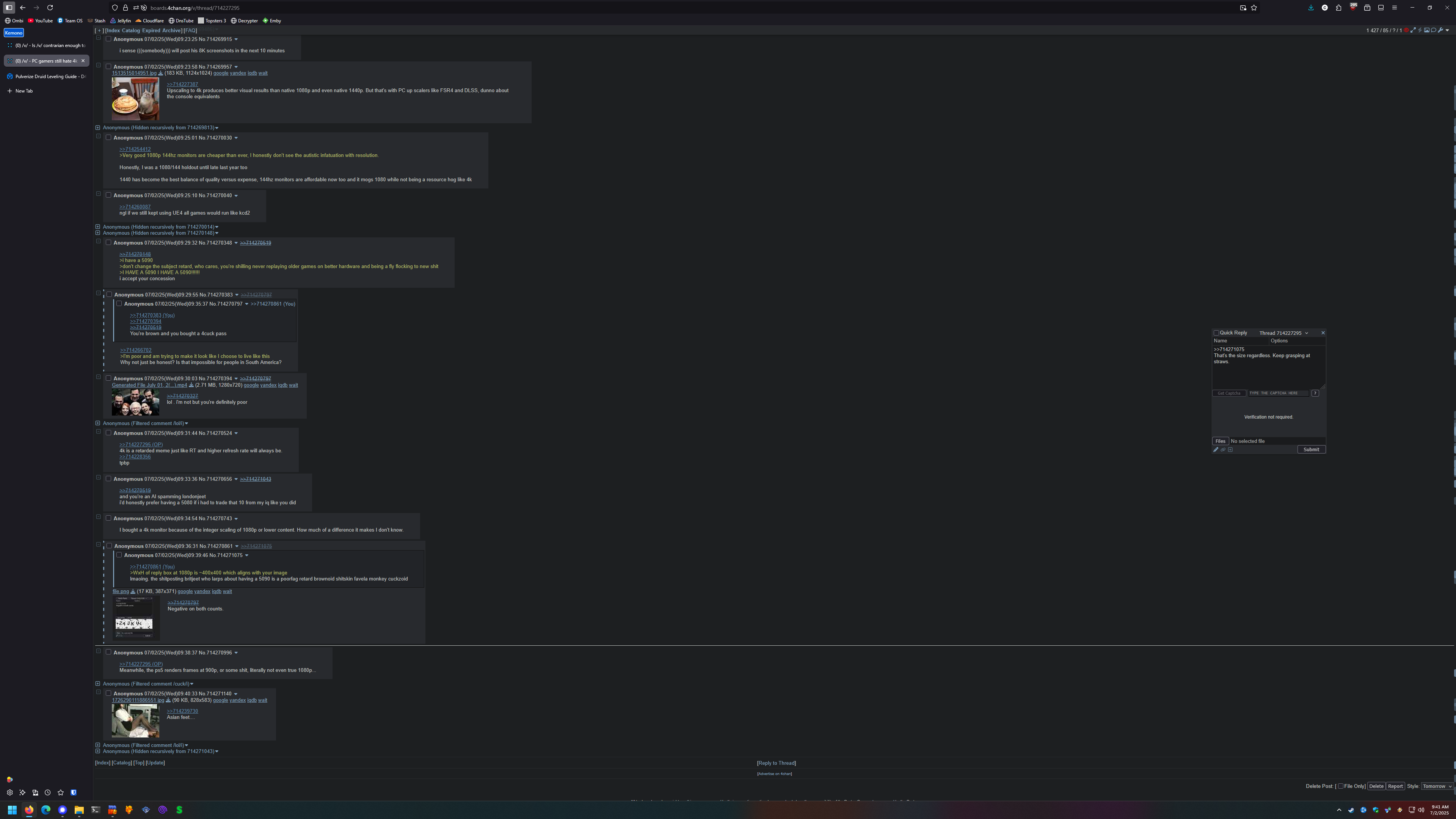
Task: Open the Extensions puzzle-piece menu
Action: (1338, 8)
